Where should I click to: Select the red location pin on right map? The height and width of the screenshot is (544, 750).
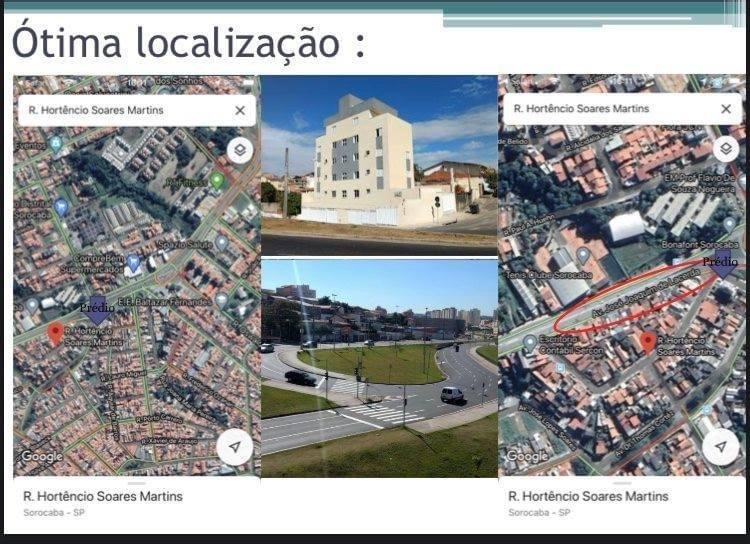pos(648,342)
